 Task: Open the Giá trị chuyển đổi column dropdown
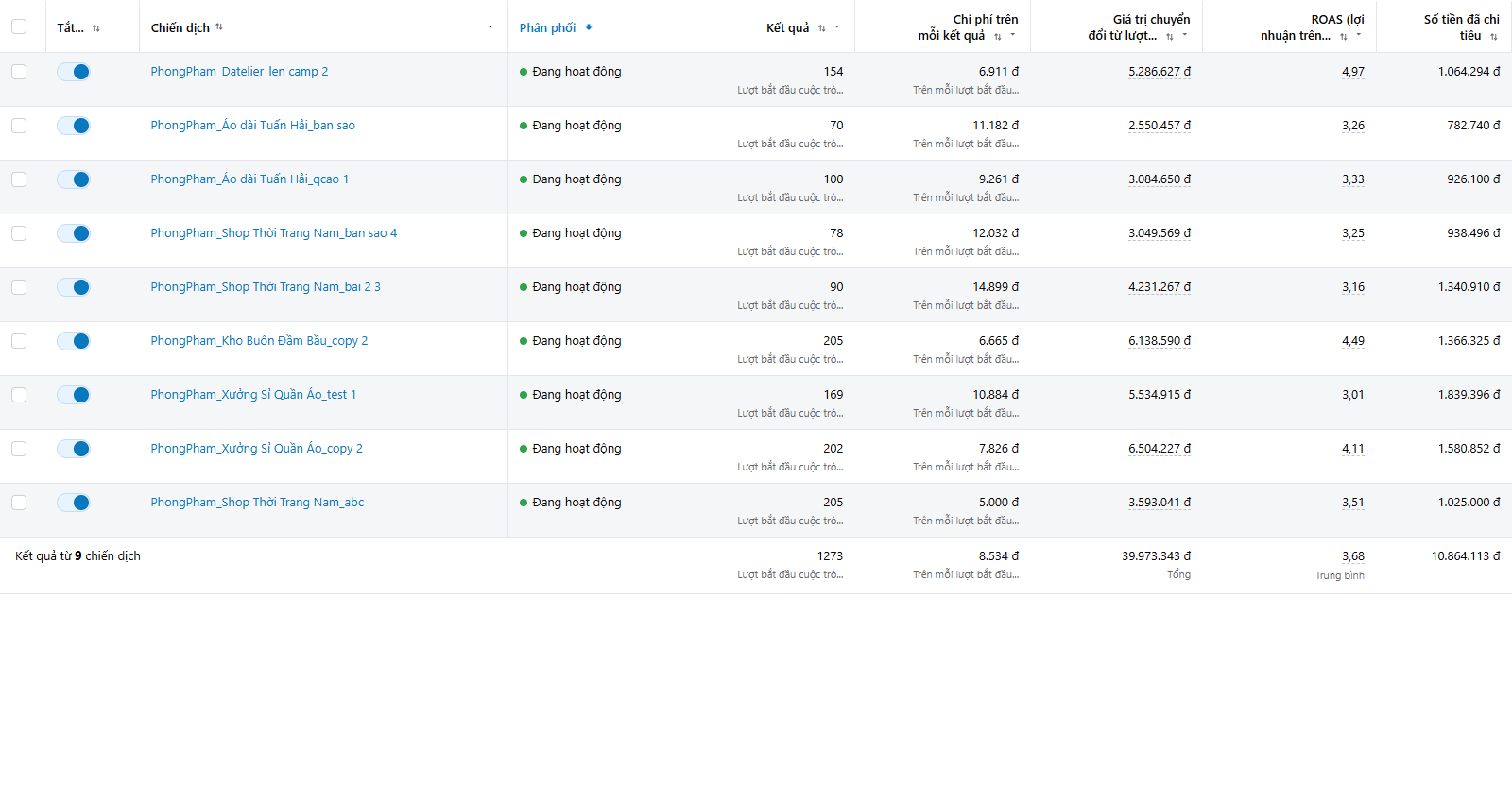pyautogui.click(x=1185, y=35)
